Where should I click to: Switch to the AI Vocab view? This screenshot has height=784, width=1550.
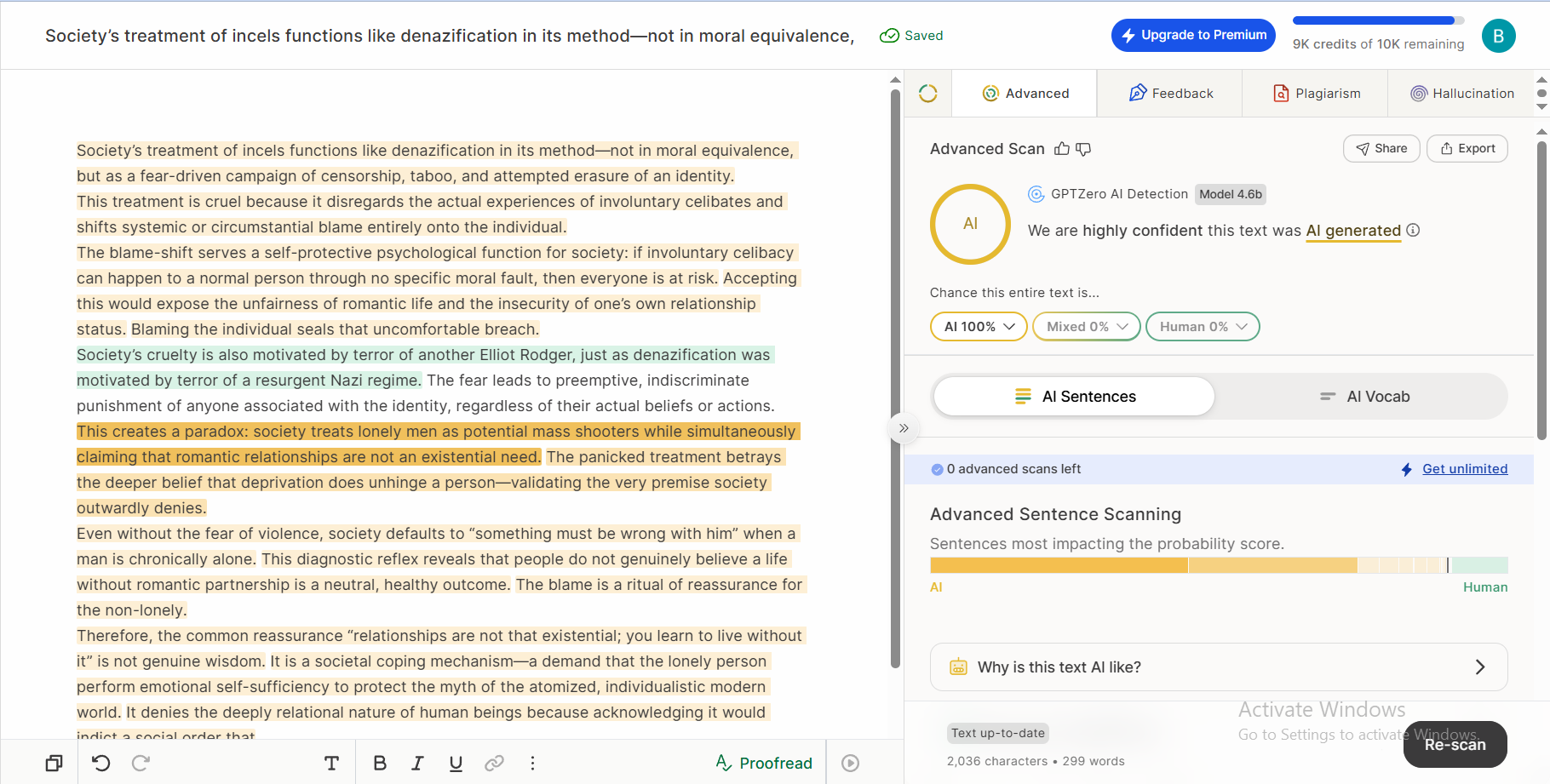tap(1364, 397)
